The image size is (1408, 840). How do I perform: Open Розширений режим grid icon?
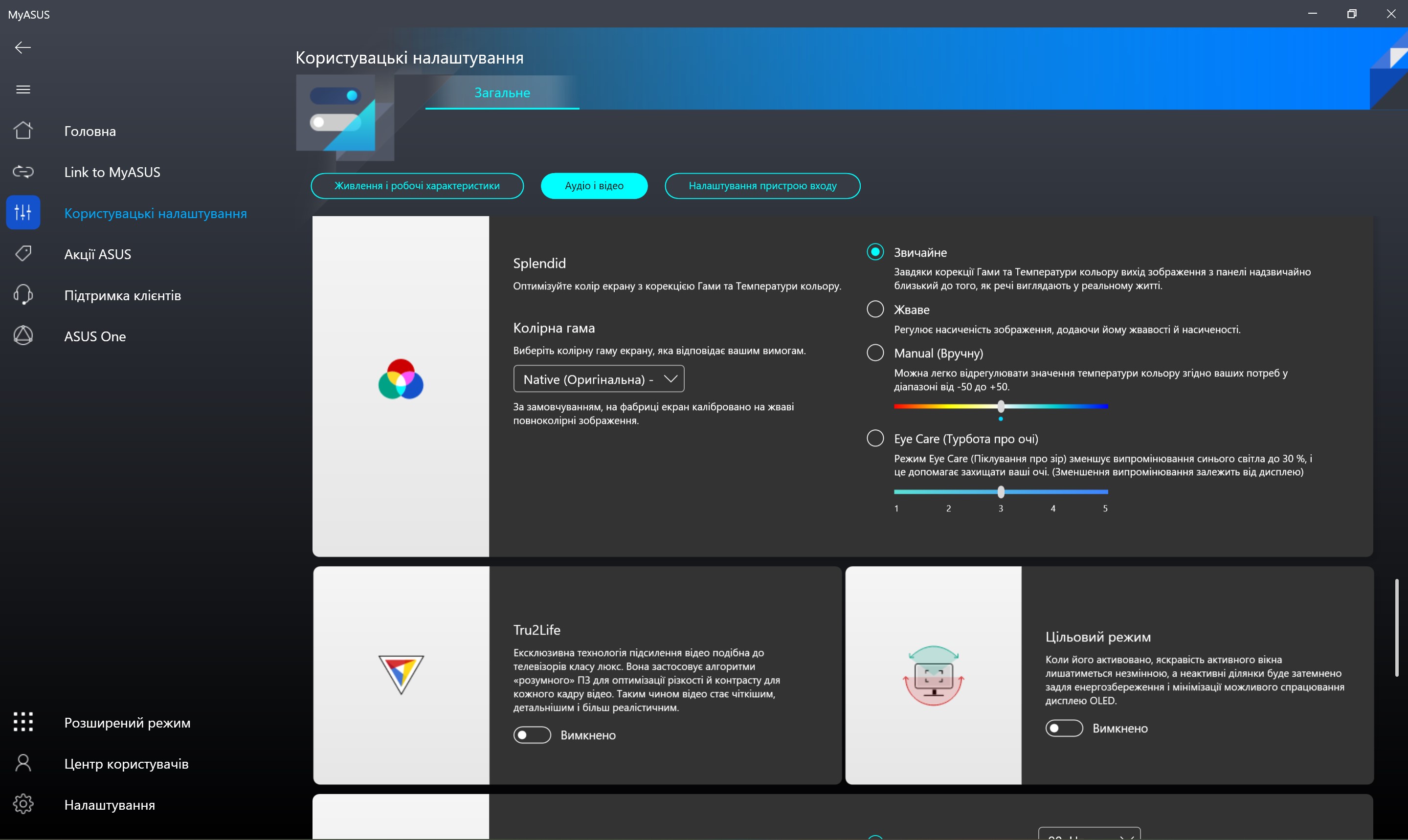(x=22, y=722)
